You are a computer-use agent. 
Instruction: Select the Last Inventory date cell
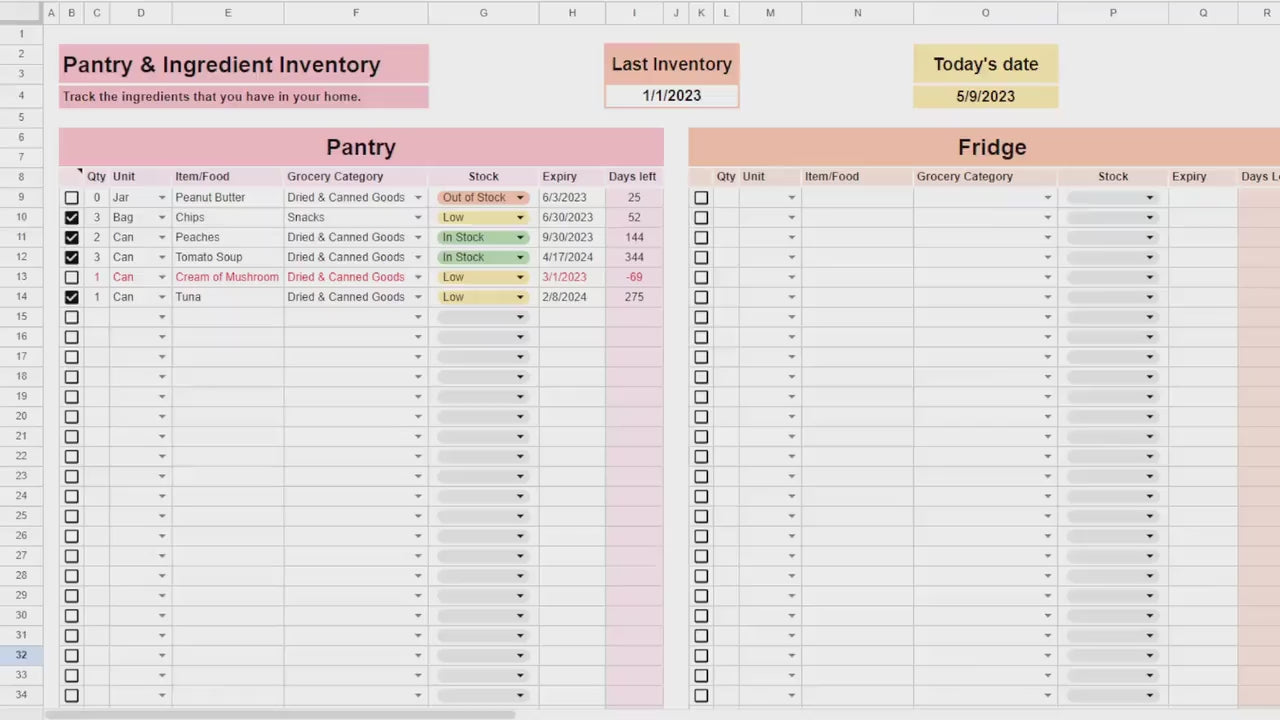(671, 95)
